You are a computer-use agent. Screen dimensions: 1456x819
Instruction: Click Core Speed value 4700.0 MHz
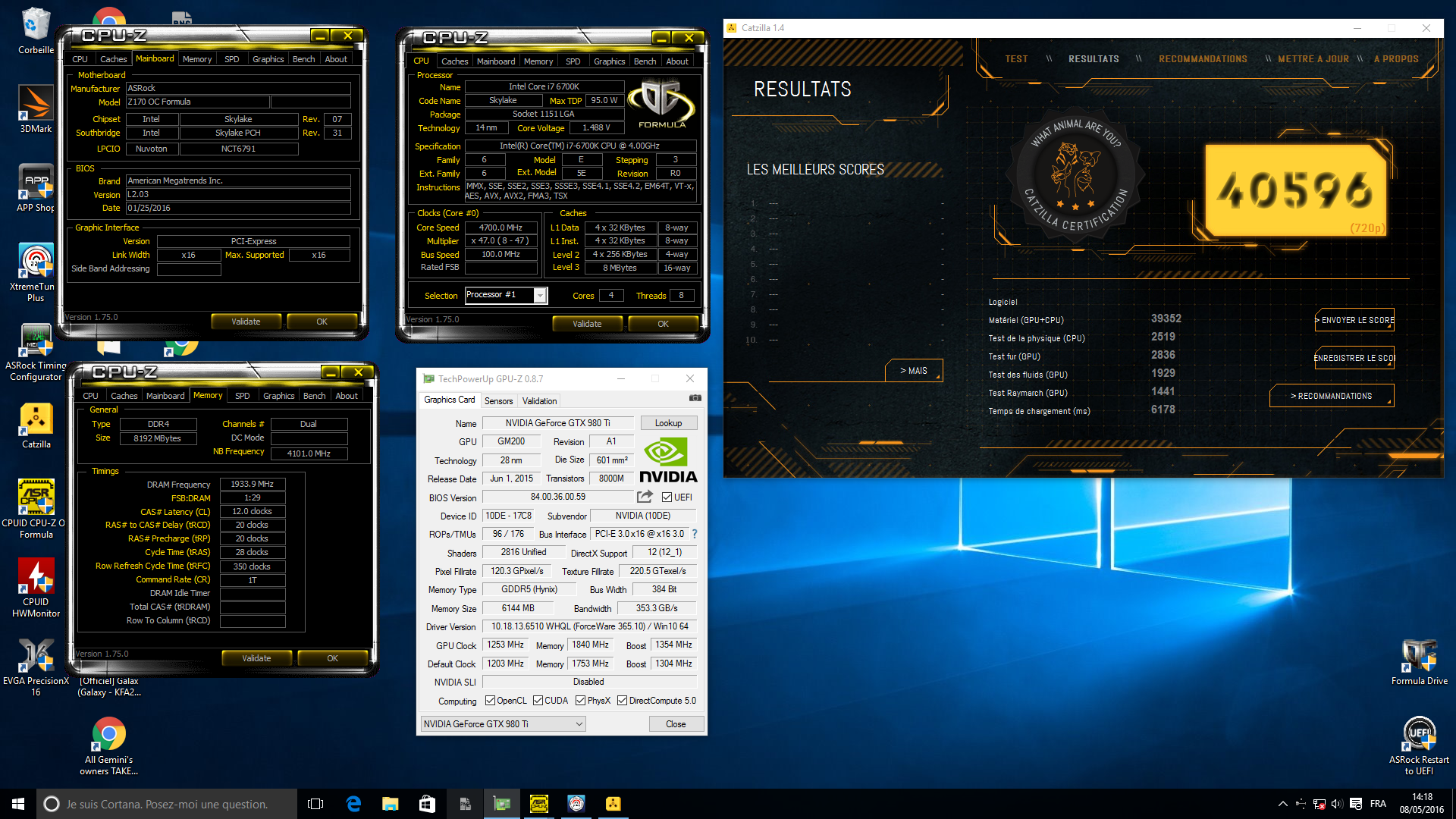click(500, 227)
